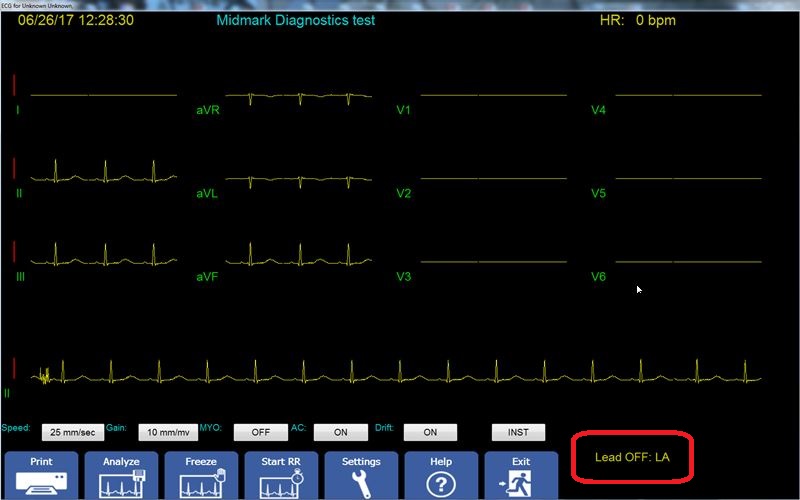The width and height of the screenshot is (800, 500).
Task: Toggle the AC filter ON button
Action: (341, 432)
